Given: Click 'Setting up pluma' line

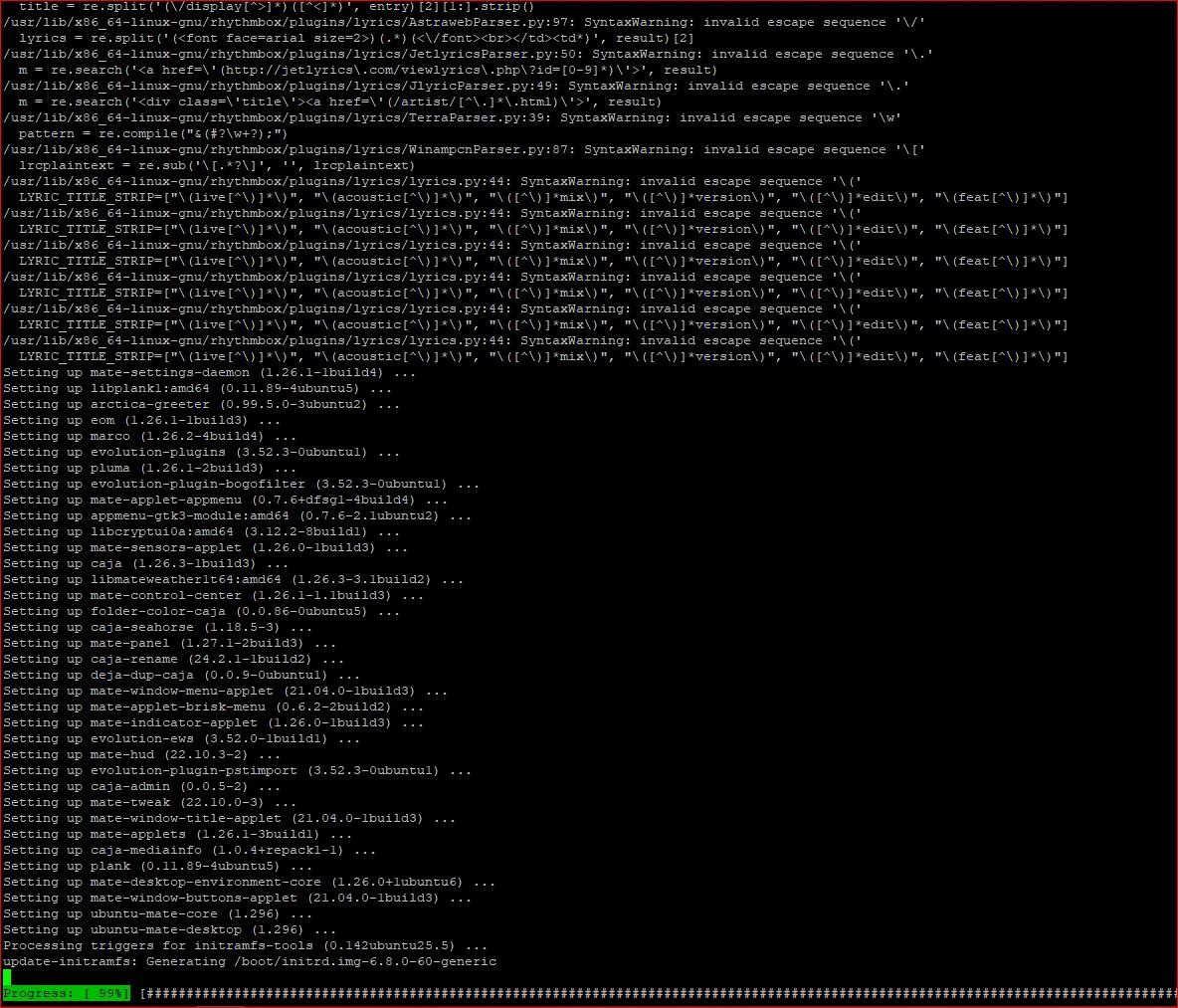Looking at the screenshot, I should (x=149, y=468).
